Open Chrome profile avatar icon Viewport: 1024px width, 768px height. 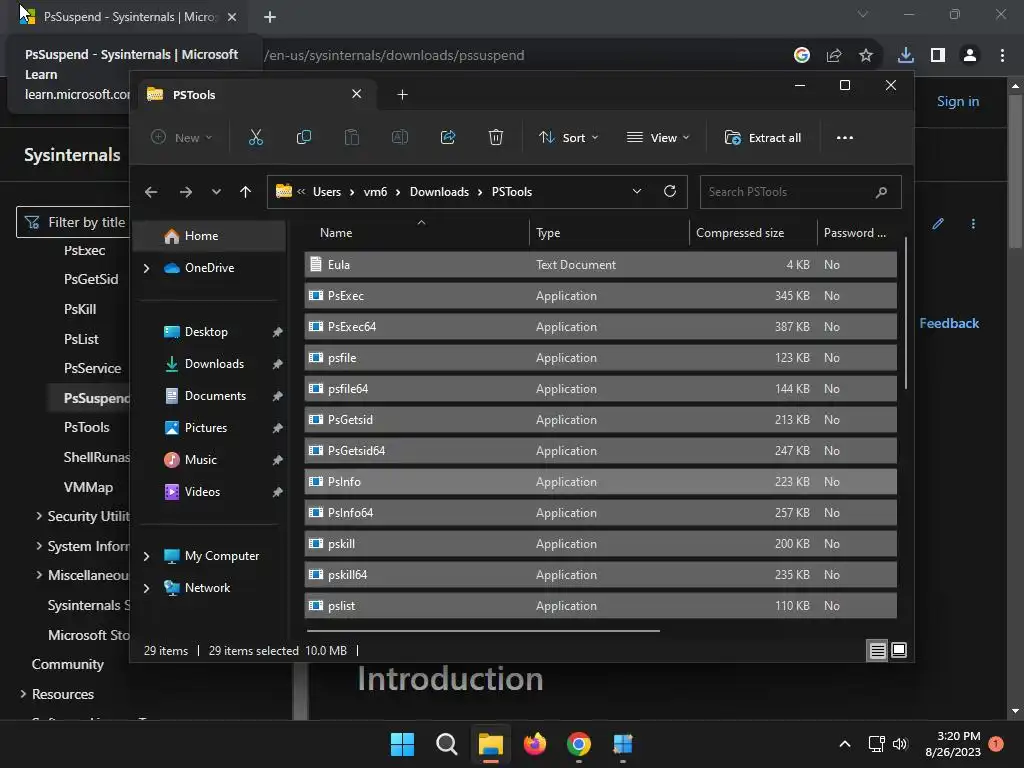970,56
